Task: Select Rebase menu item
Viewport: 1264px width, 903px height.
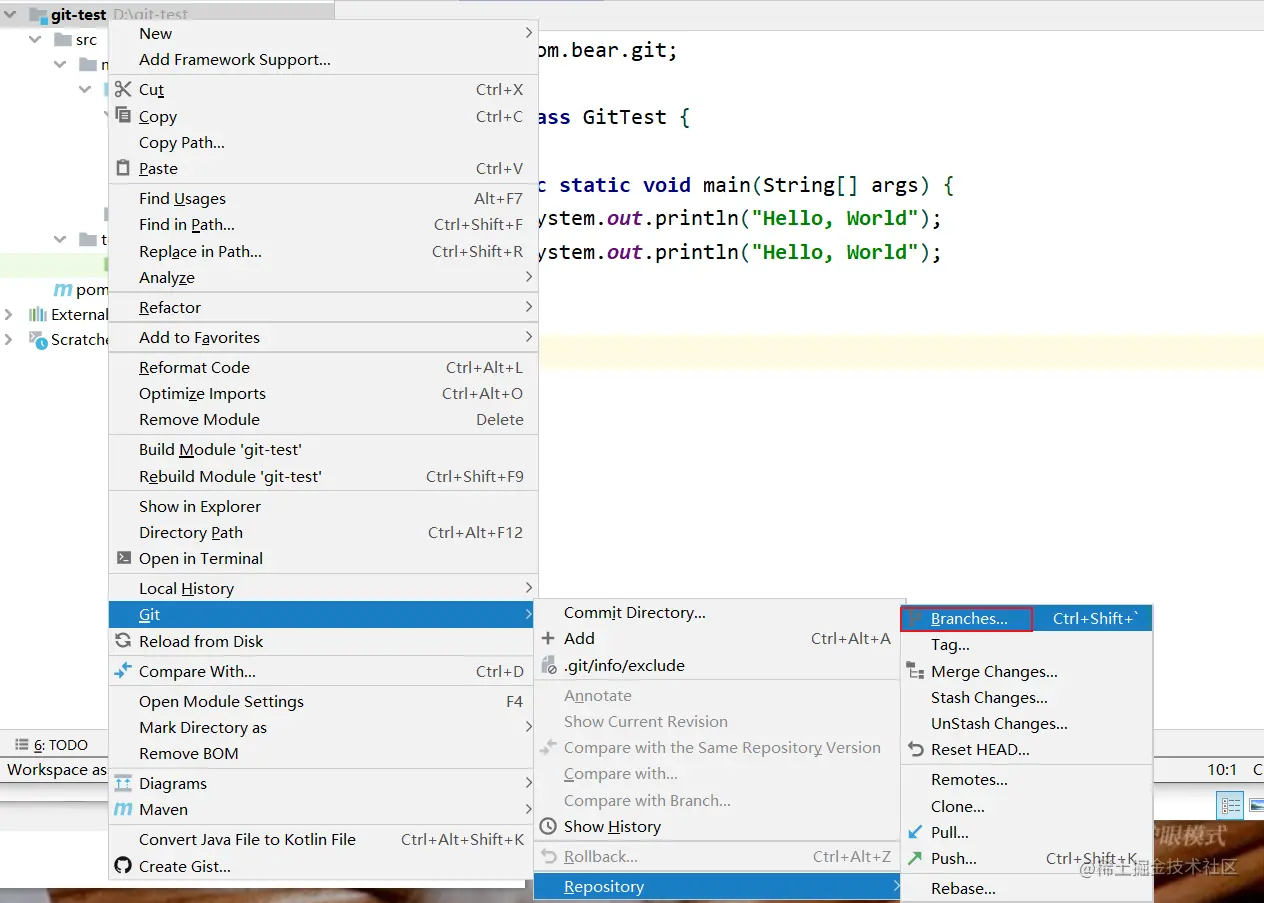Action: tap(1027, 888)
